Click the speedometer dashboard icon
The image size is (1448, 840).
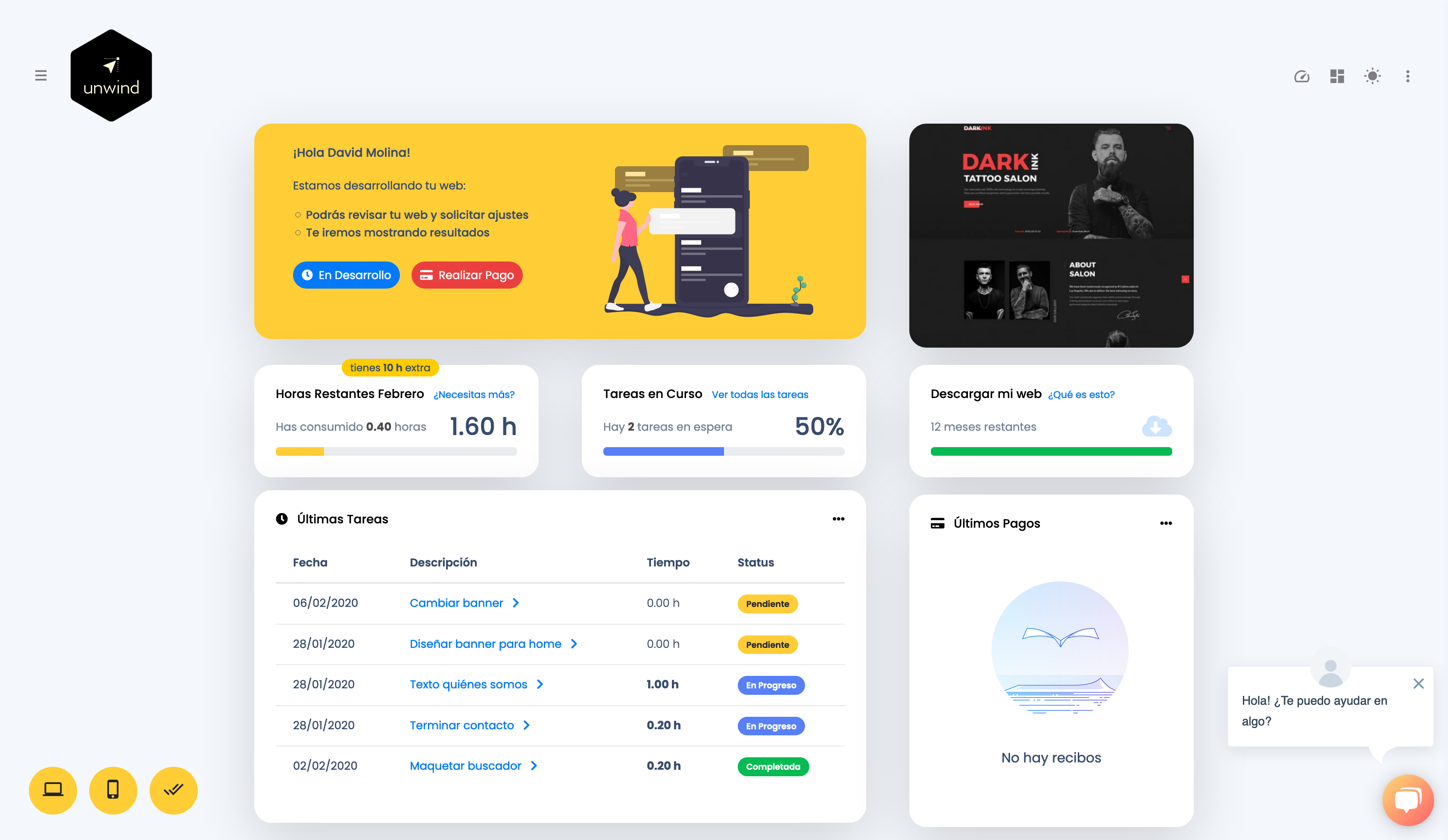click(1301, 76)
